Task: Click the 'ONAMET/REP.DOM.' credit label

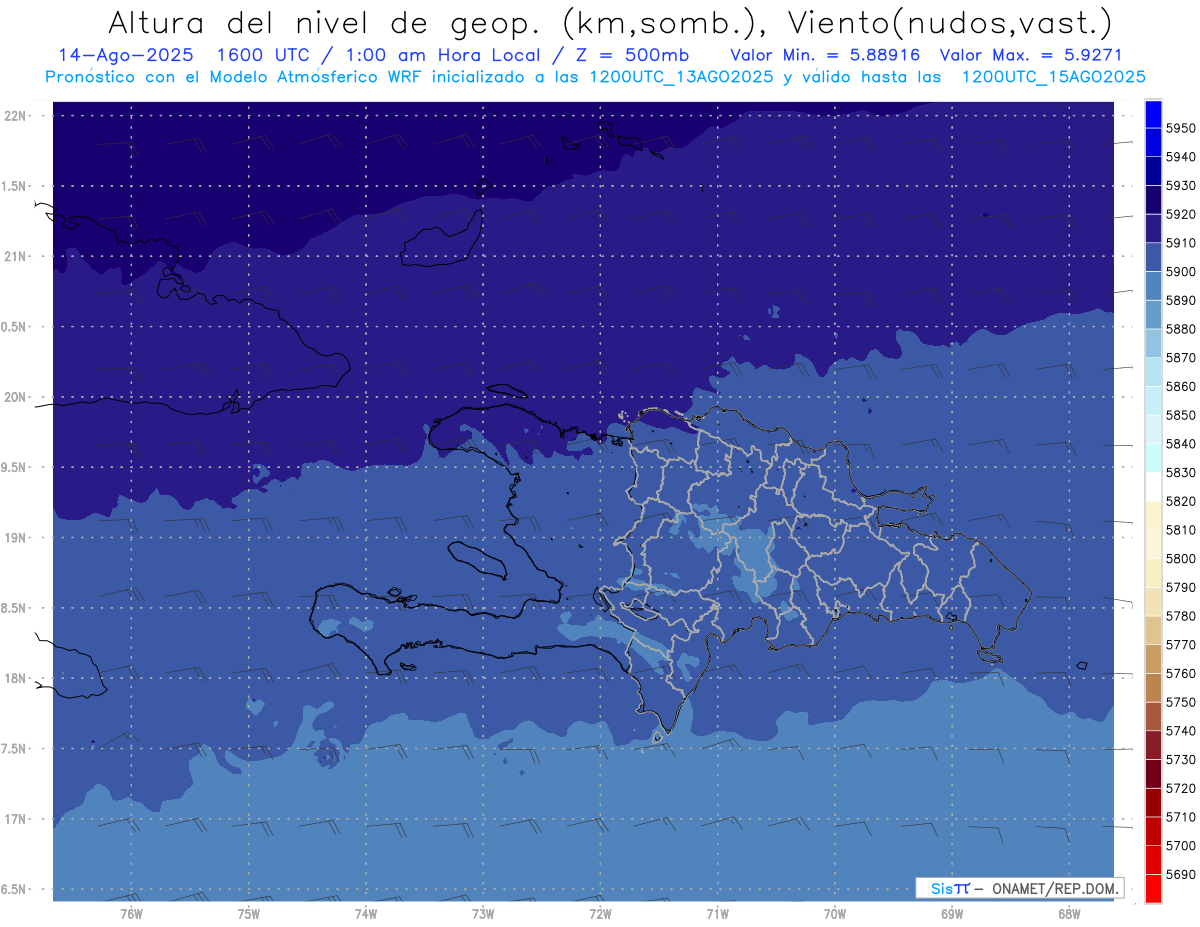Action: 1056,888
